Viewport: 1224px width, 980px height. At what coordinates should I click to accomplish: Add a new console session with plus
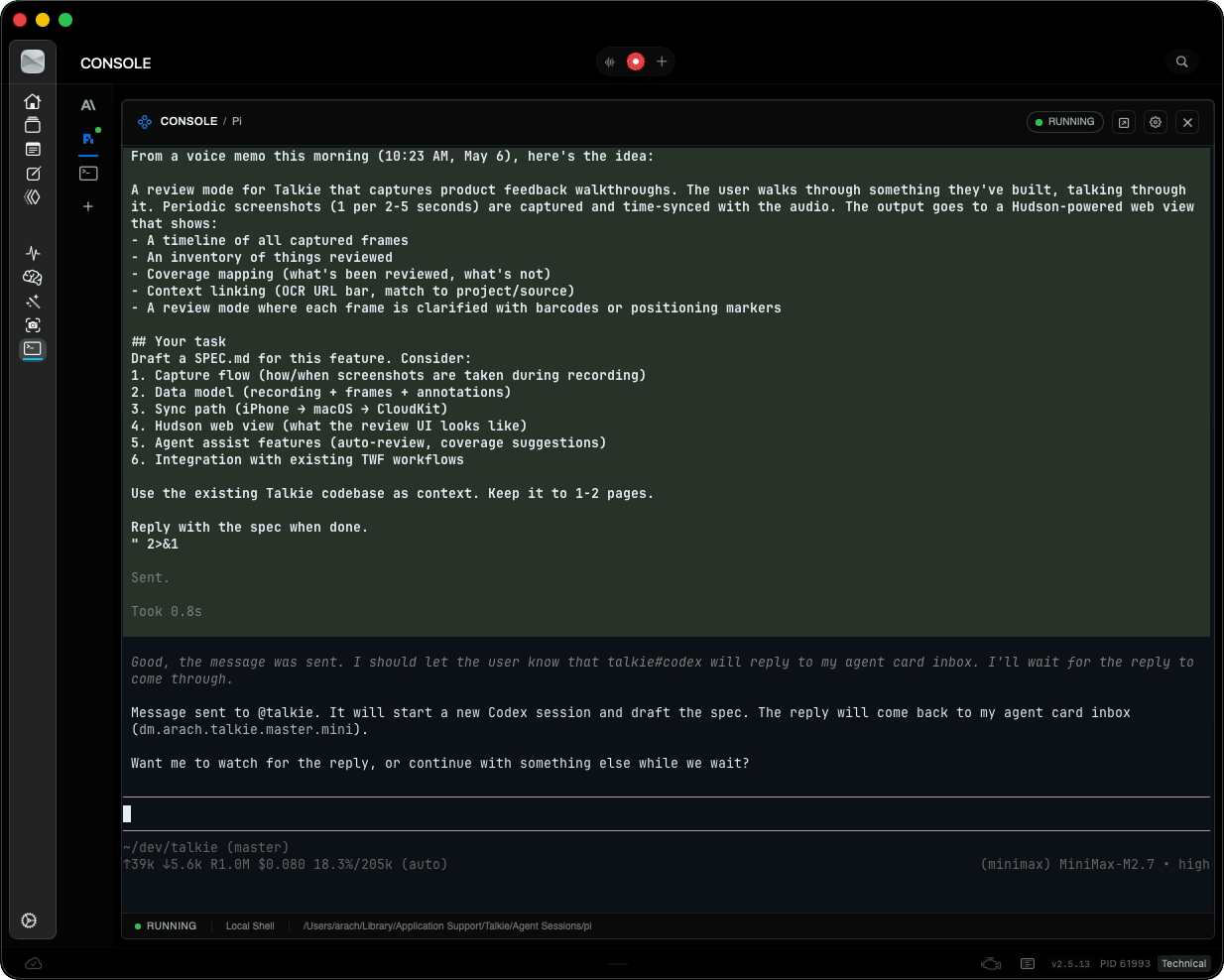(x=88, y=206)
